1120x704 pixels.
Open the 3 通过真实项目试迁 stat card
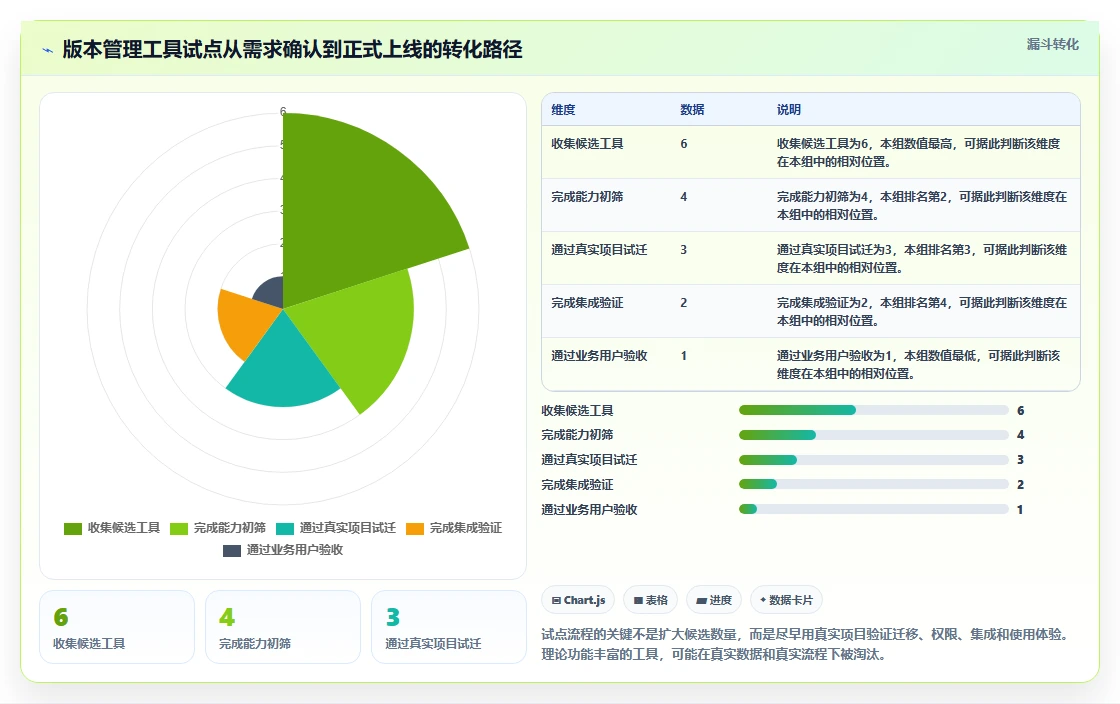point(449,627)
